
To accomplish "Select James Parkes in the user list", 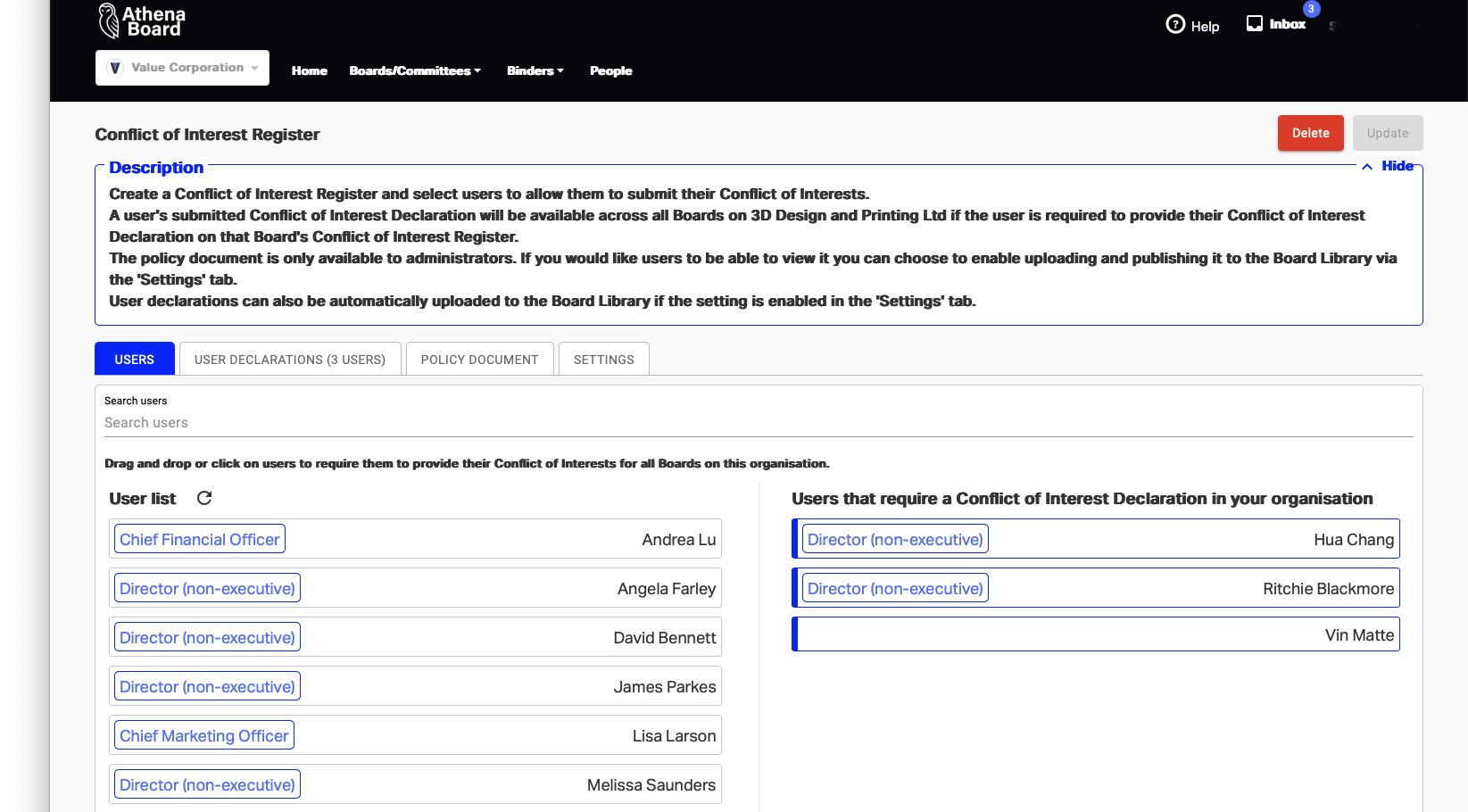I will pyautogui.click(x=415, y=686).
